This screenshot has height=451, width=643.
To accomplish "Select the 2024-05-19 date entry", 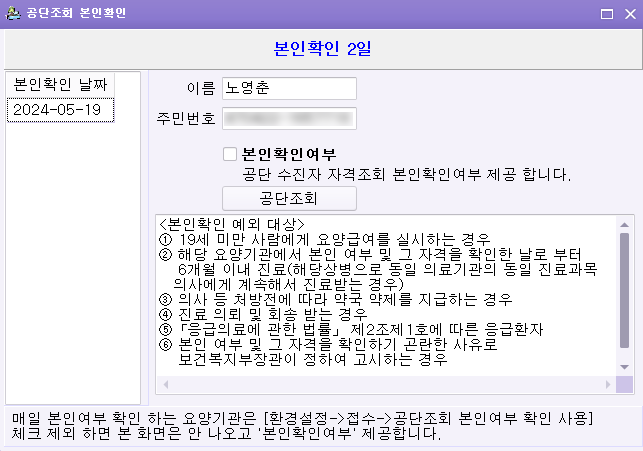I will click(x=58, y=110).
